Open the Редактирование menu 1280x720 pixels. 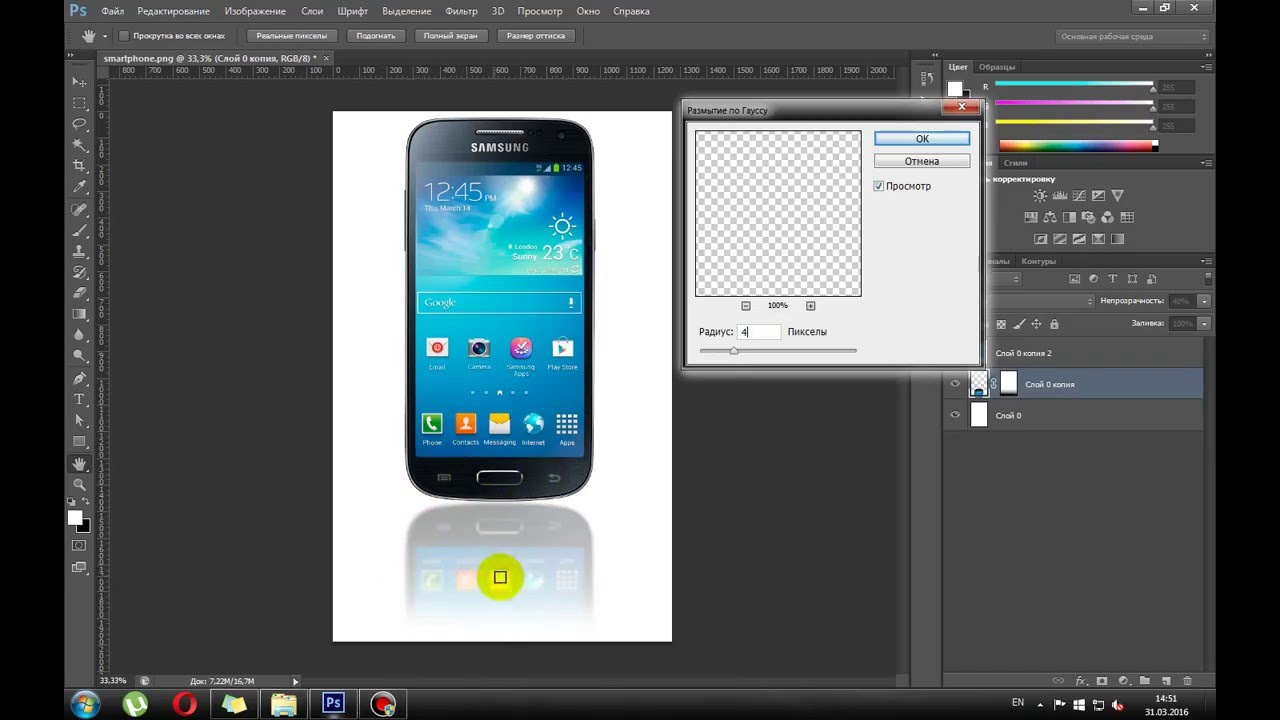[174, 11]
